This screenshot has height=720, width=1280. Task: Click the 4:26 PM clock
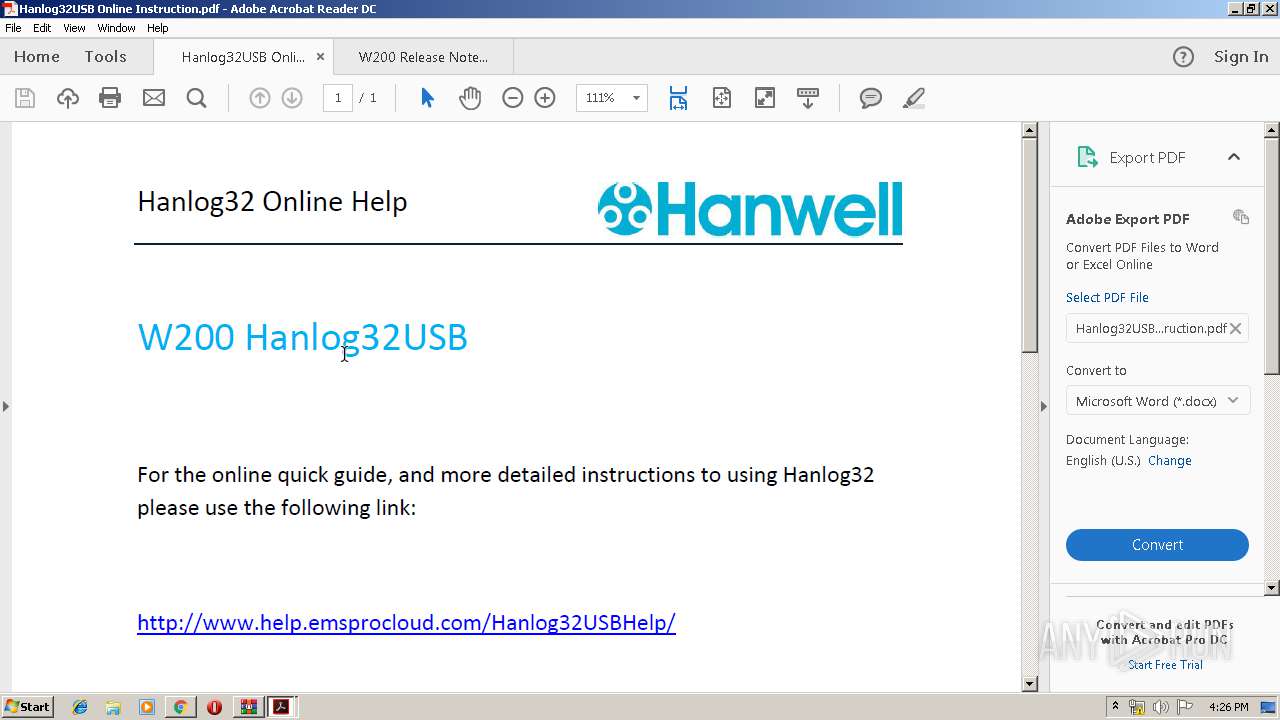pyautogui.click(x=1228, y=707)
